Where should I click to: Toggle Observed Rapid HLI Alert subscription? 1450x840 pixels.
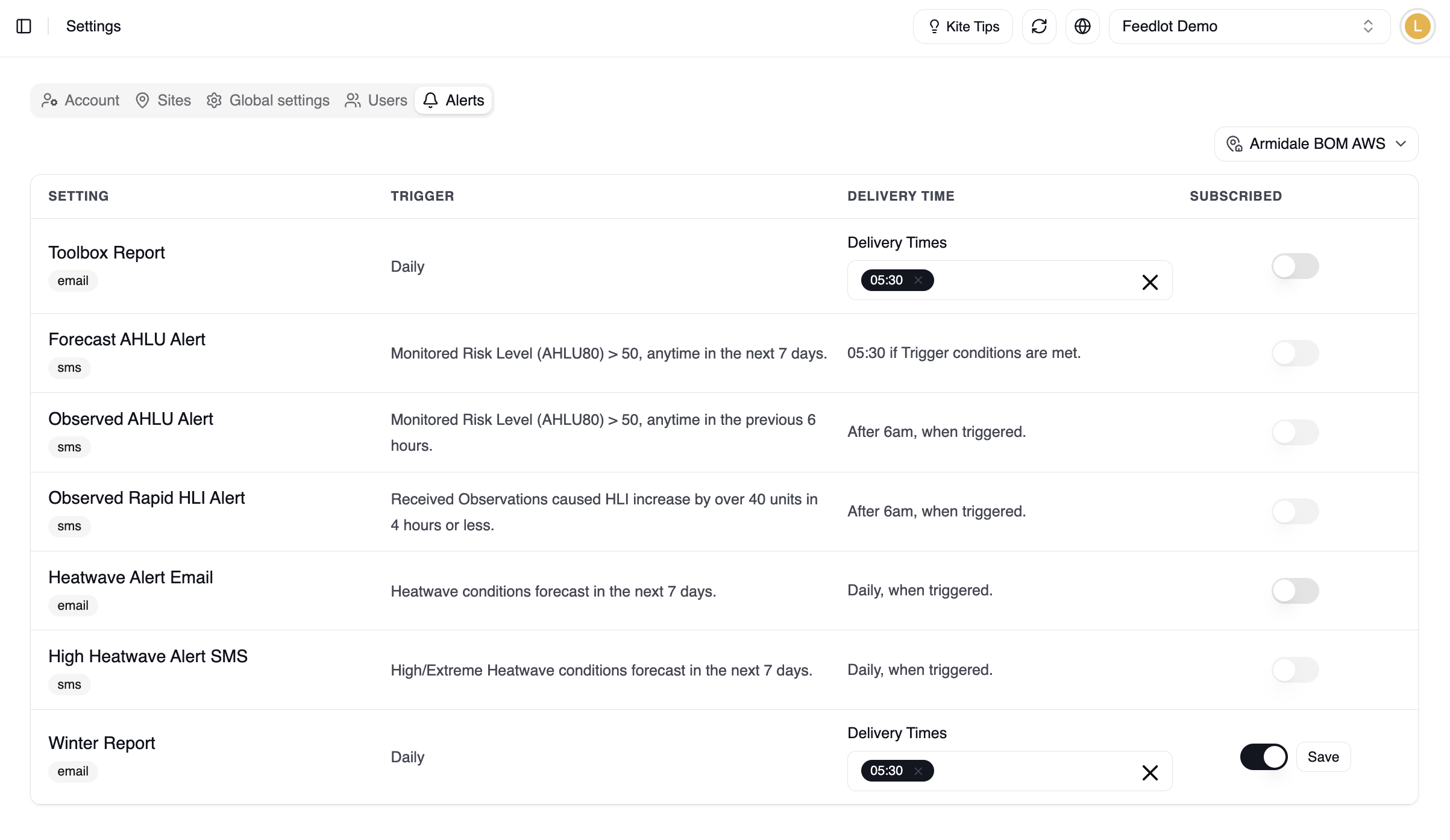pos(1295,511)
